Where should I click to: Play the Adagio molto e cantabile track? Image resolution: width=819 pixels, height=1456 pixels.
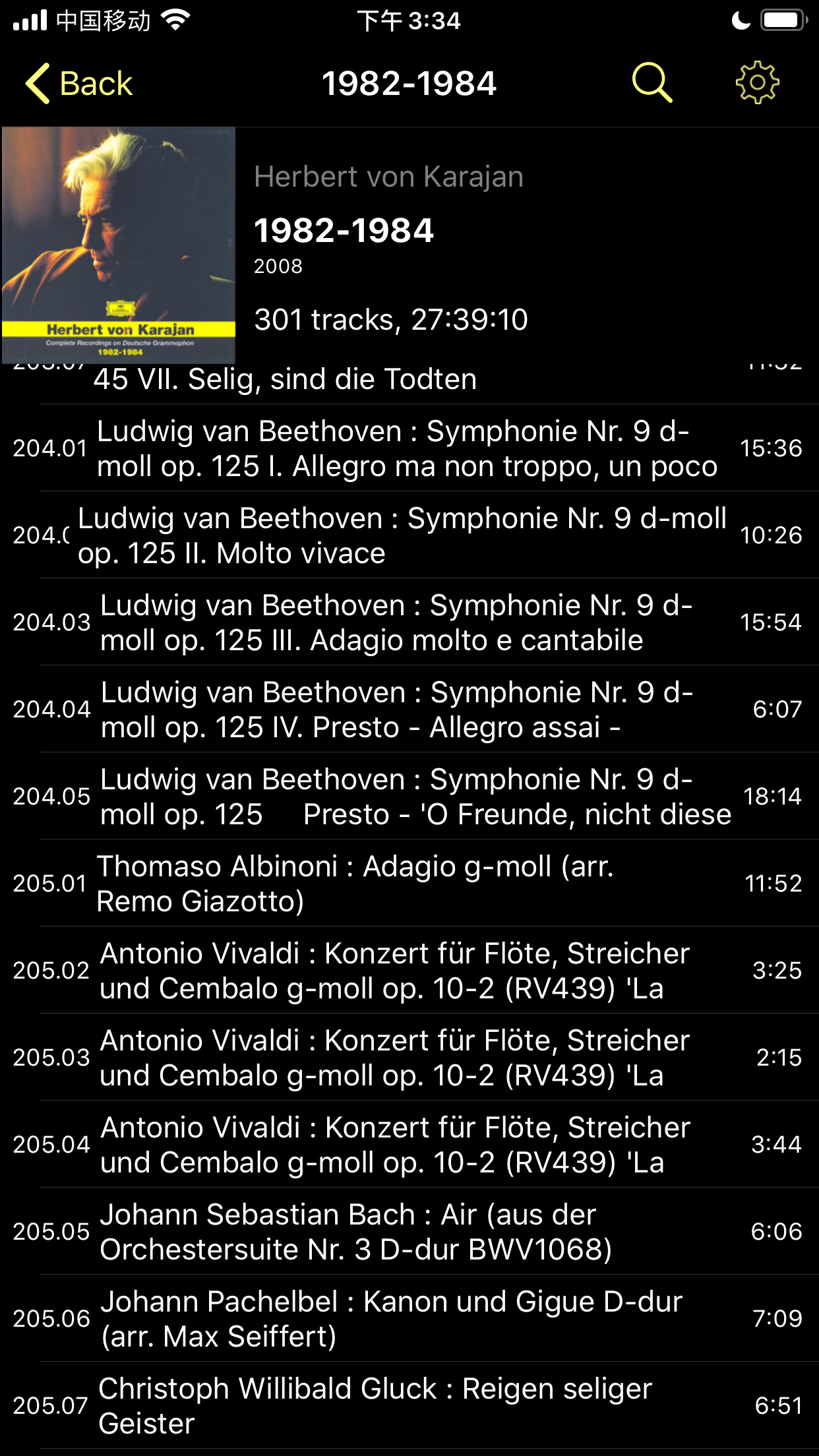coord(396,622)
